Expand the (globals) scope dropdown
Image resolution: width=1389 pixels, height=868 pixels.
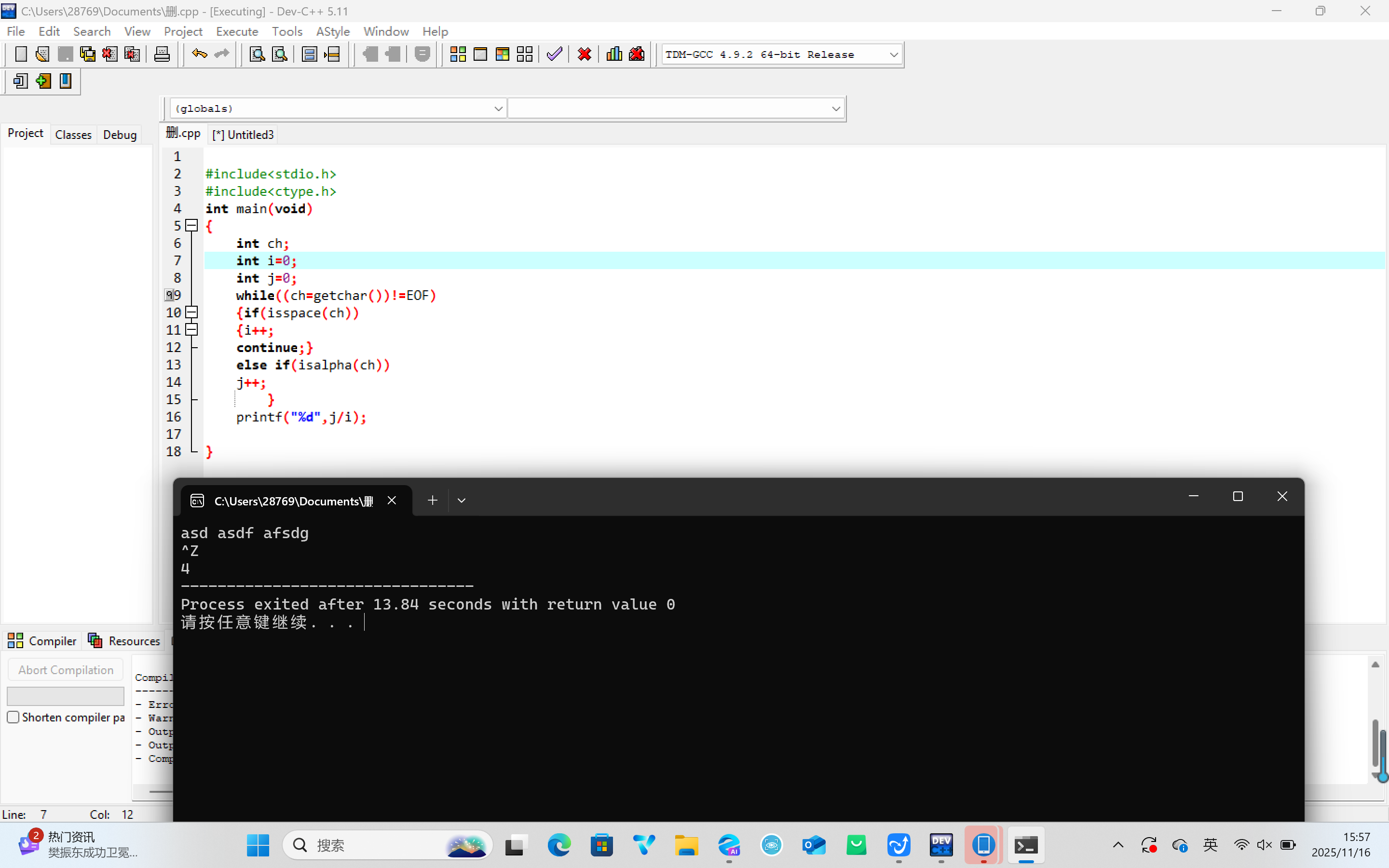498,108
